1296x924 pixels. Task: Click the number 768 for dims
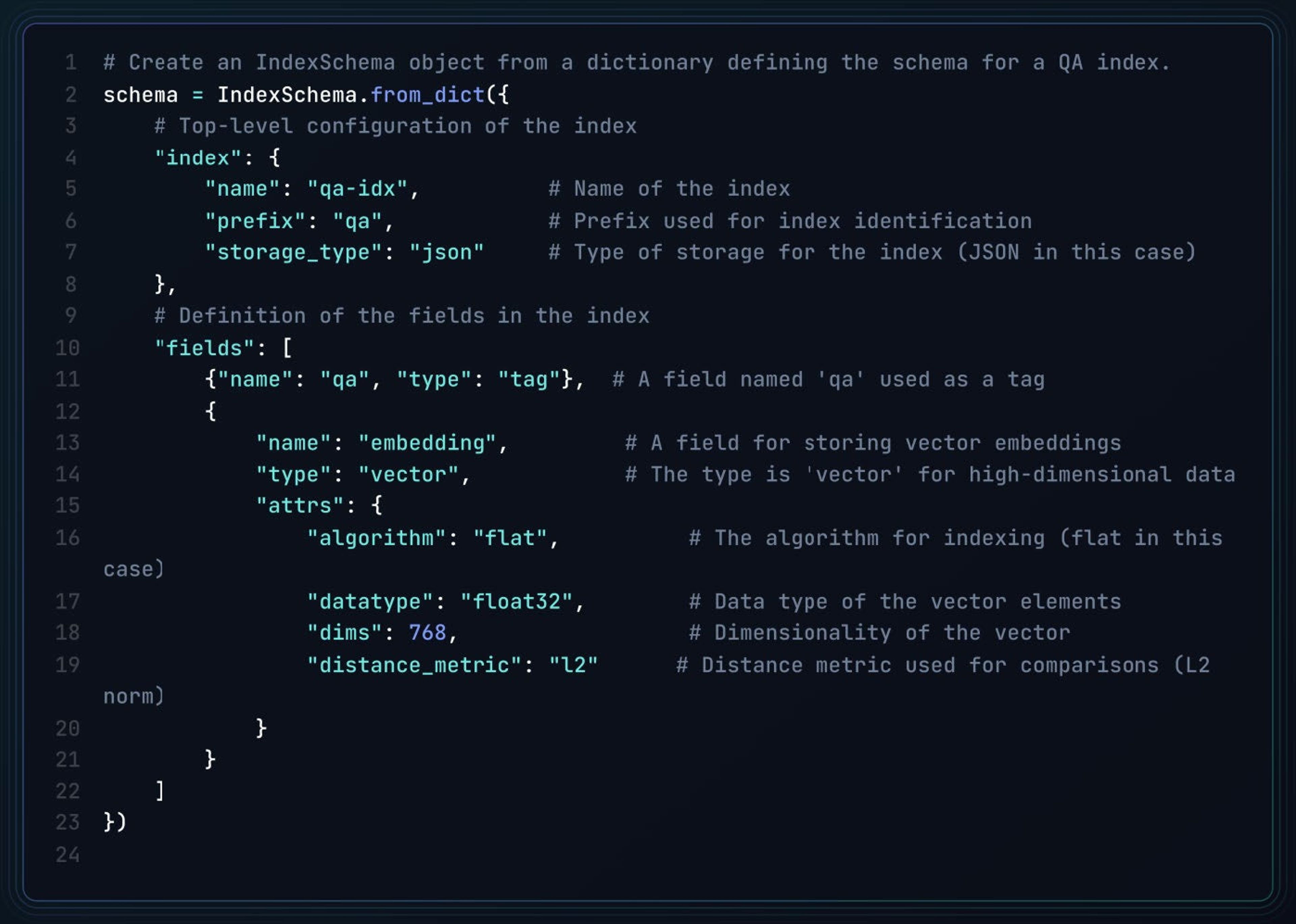428,633
